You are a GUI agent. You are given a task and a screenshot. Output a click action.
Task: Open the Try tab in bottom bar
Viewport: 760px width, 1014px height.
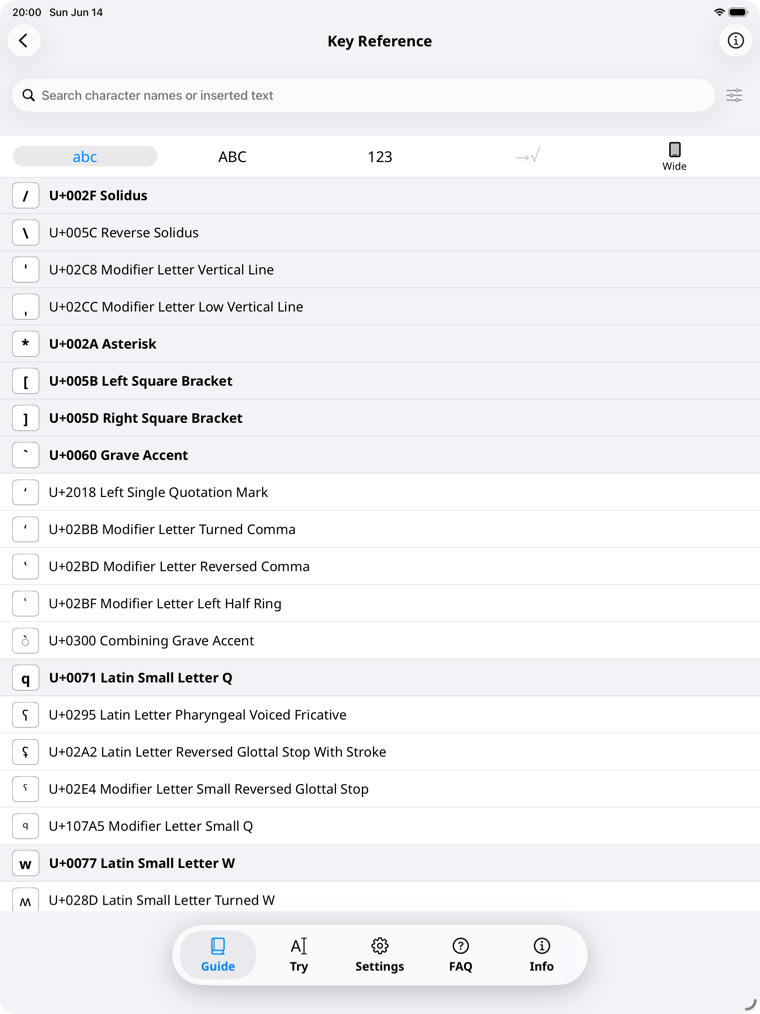pos(299,955)
